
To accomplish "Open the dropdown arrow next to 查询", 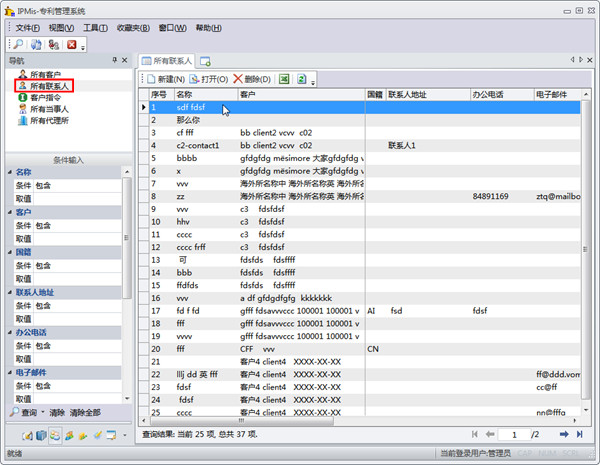I will click(x=43, y=412).
